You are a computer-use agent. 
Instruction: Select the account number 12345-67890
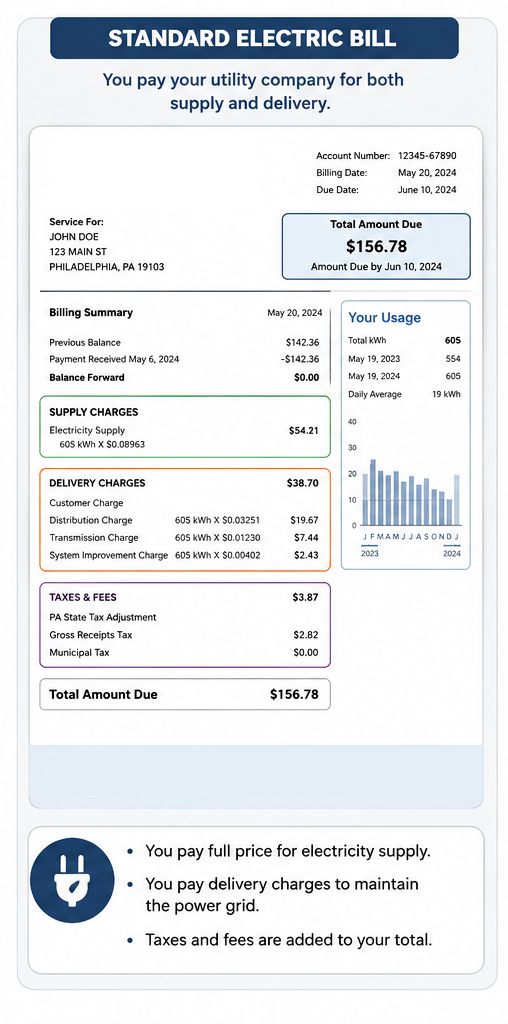[x=427, y=155]
